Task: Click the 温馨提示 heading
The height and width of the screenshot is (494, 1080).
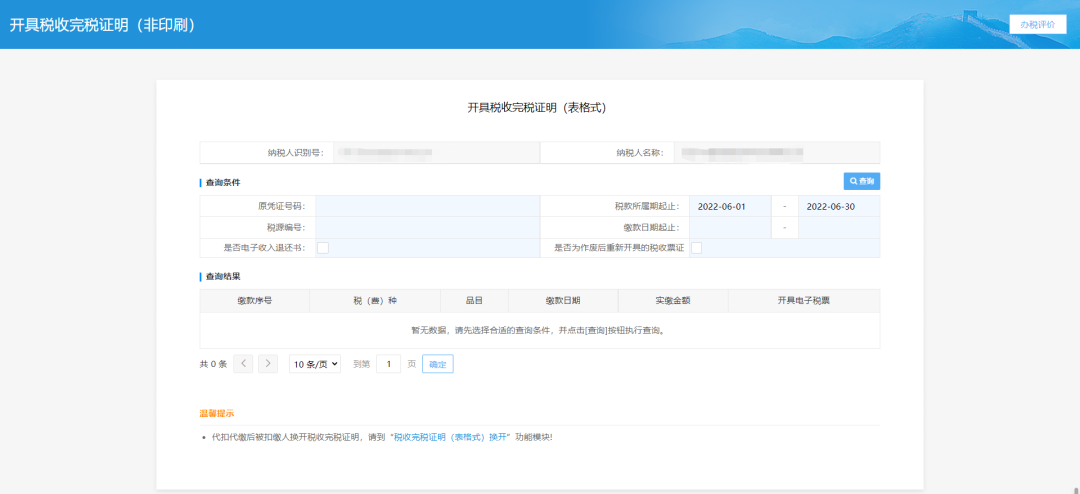Action: coord(217,413)
